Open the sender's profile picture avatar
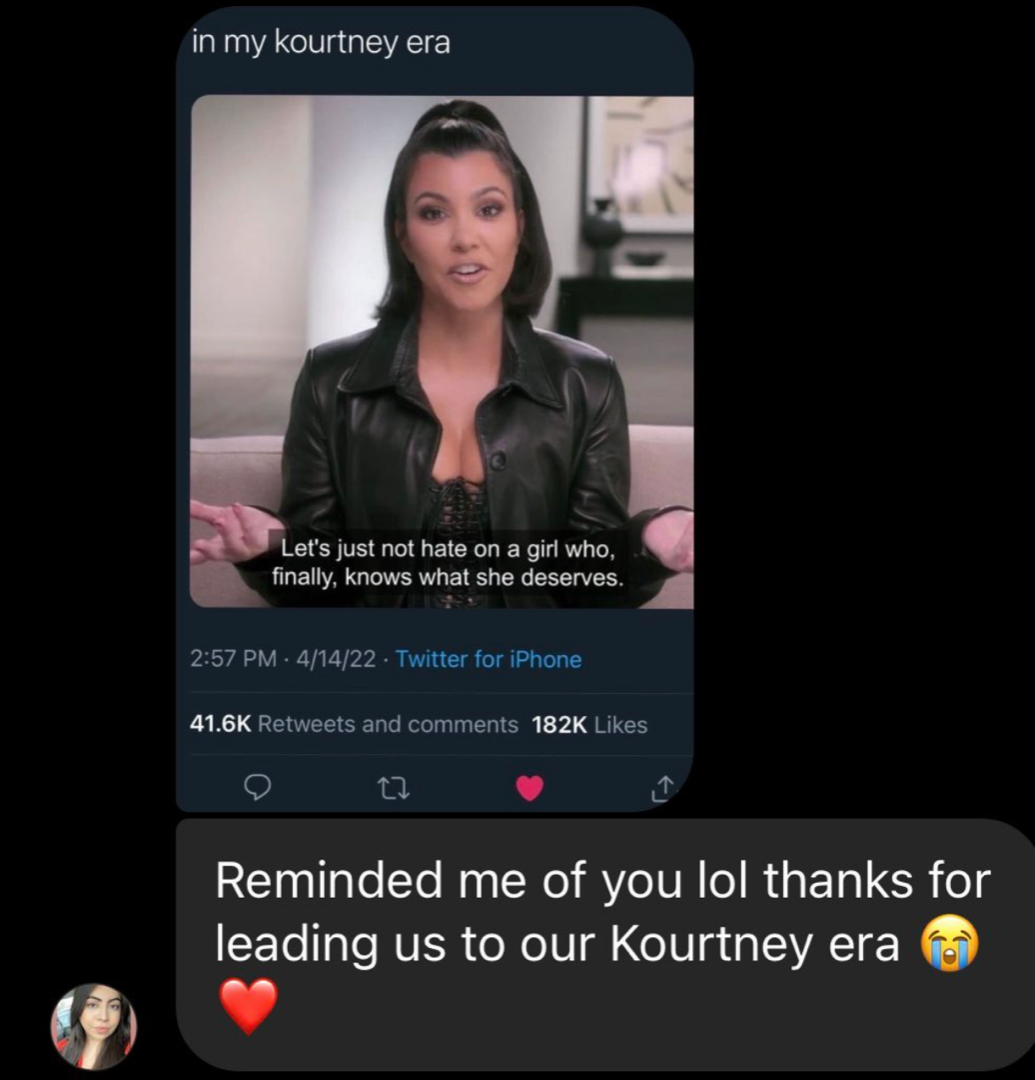This screenshot has width=1035, height=1080. click(x=94, y=1026)
